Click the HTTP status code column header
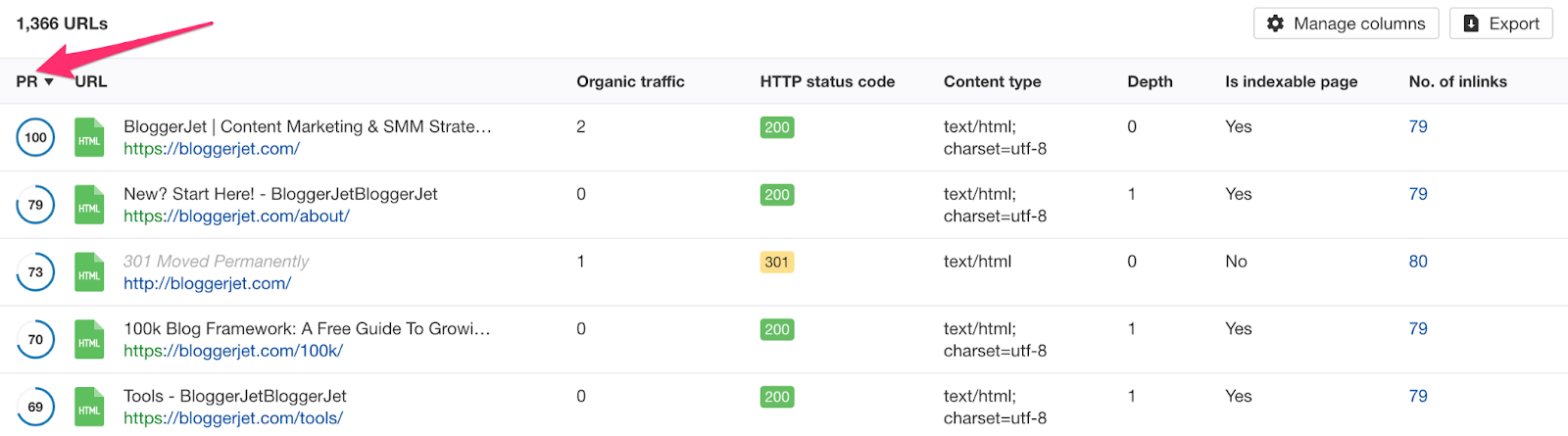 coord(827,82)
